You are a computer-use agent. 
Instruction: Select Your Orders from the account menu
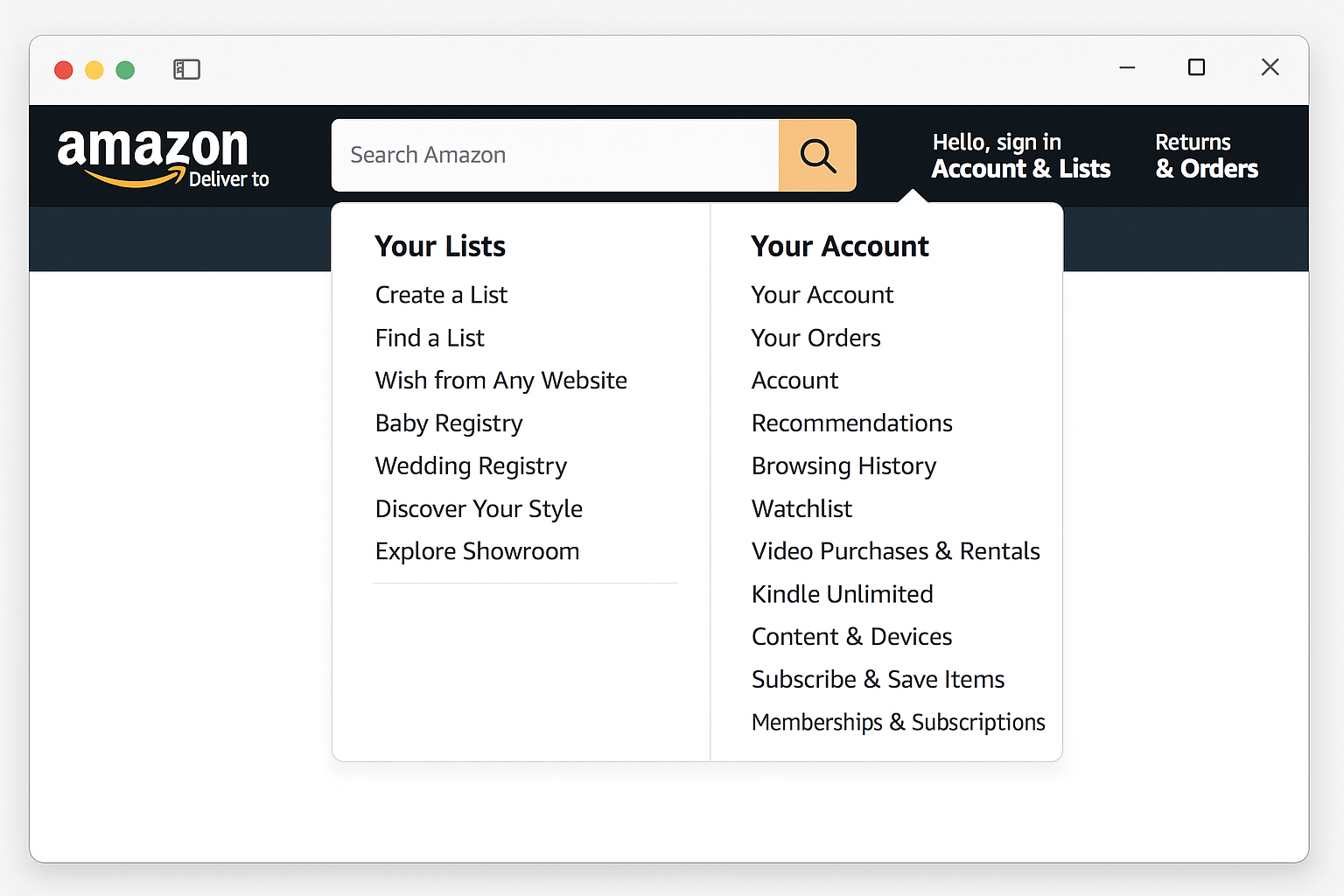815,338
